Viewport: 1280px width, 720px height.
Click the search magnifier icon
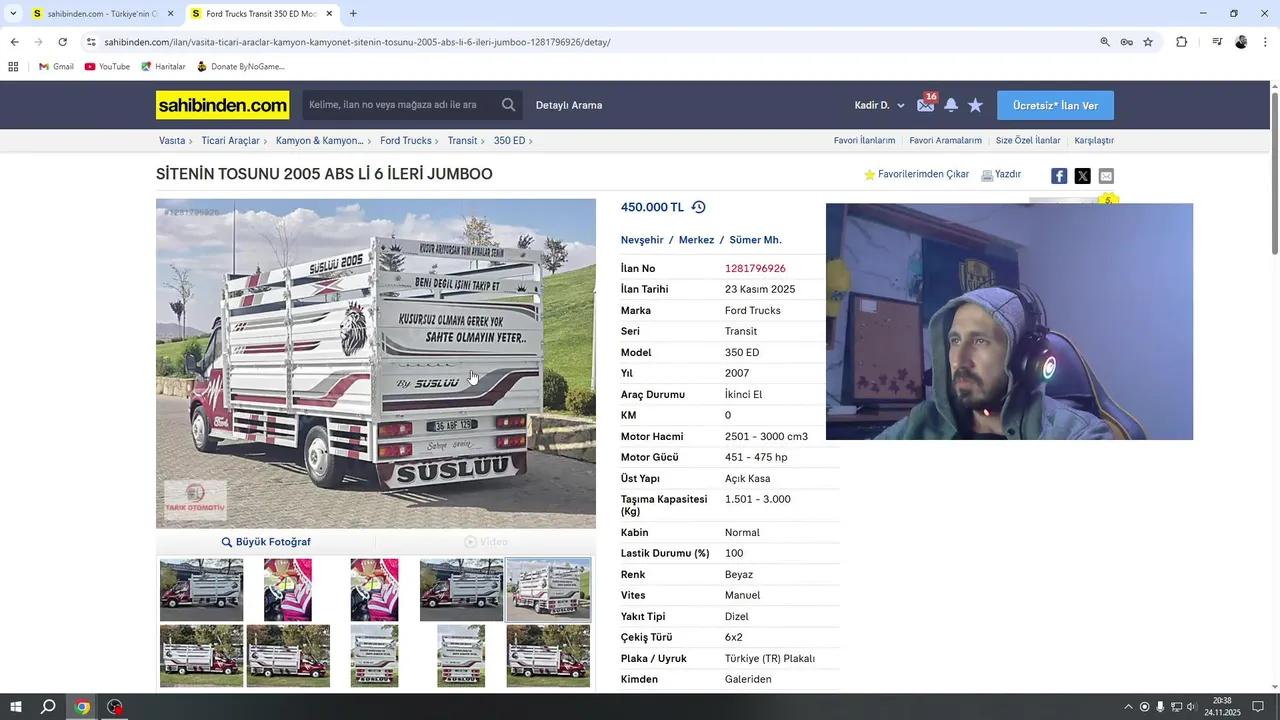[509, 105]
